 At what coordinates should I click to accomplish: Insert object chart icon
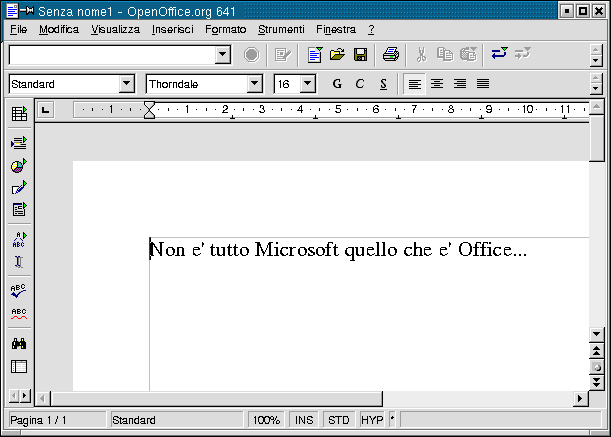coord(19,166)
